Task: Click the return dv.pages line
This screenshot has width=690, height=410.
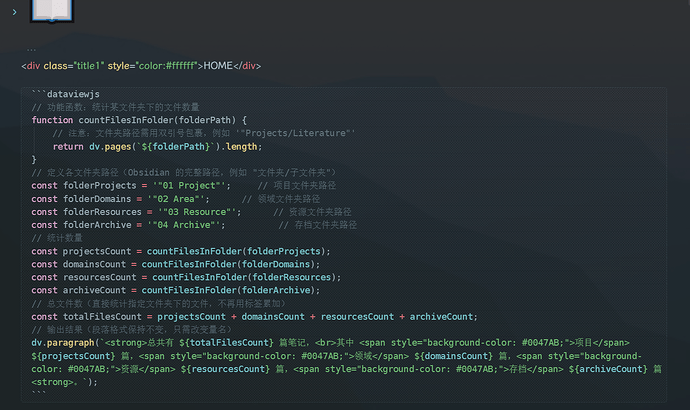Action: click(157, 146)
